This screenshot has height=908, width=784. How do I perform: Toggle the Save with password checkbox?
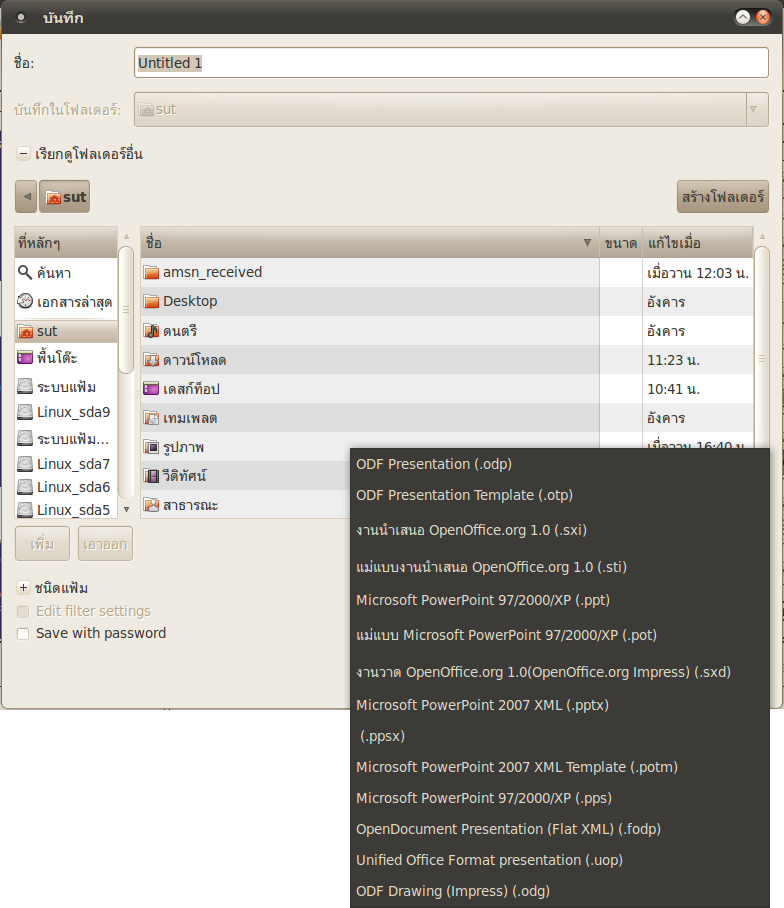point(23,634)
